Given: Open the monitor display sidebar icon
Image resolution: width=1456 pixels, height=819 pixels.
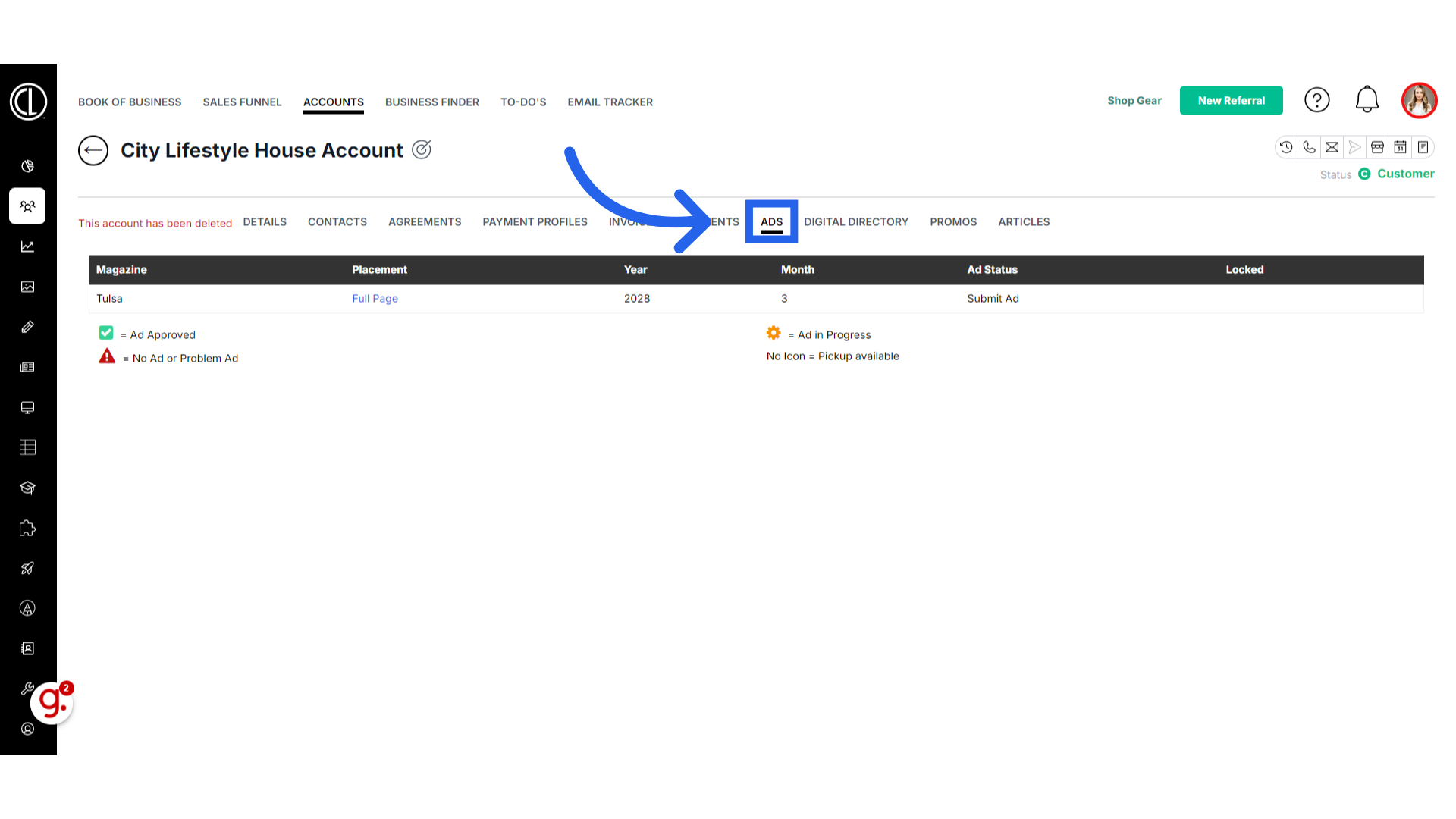Looking at the screenshot, I should tap(27, 407).
